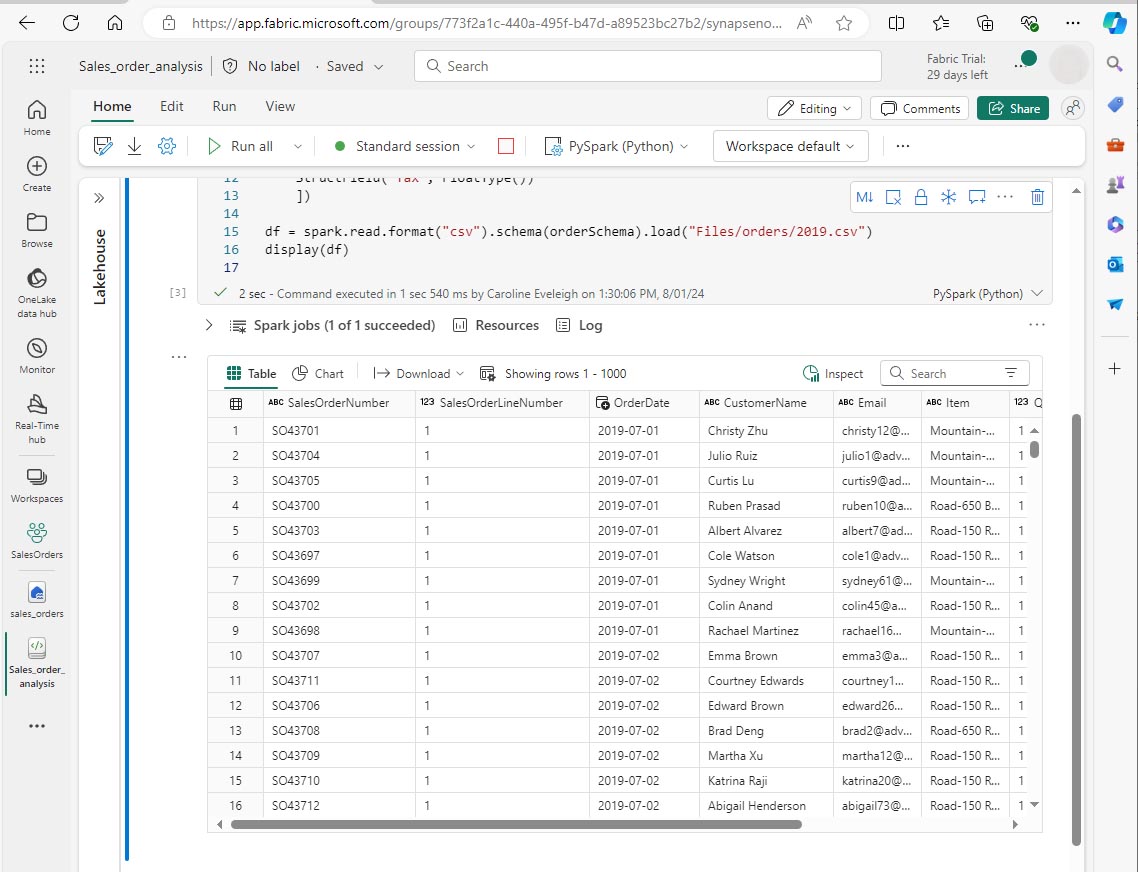The width and height of the screenshot is (1138, 872).
Task: Click the browser refresh button
Action: click(x=71, y=23)
